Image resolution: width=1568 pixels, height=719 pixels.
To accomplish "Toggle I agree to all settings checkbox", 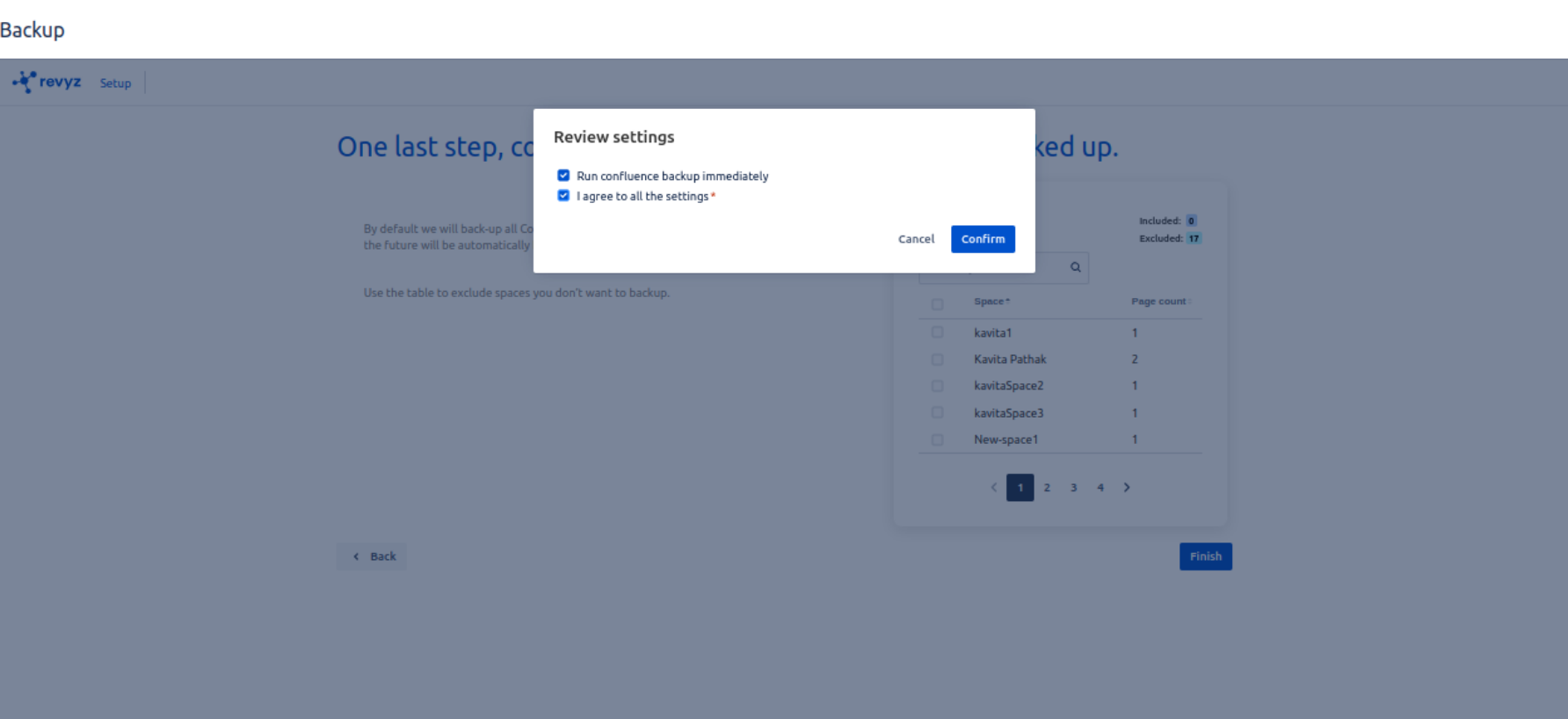I will (x=563, y=196).
